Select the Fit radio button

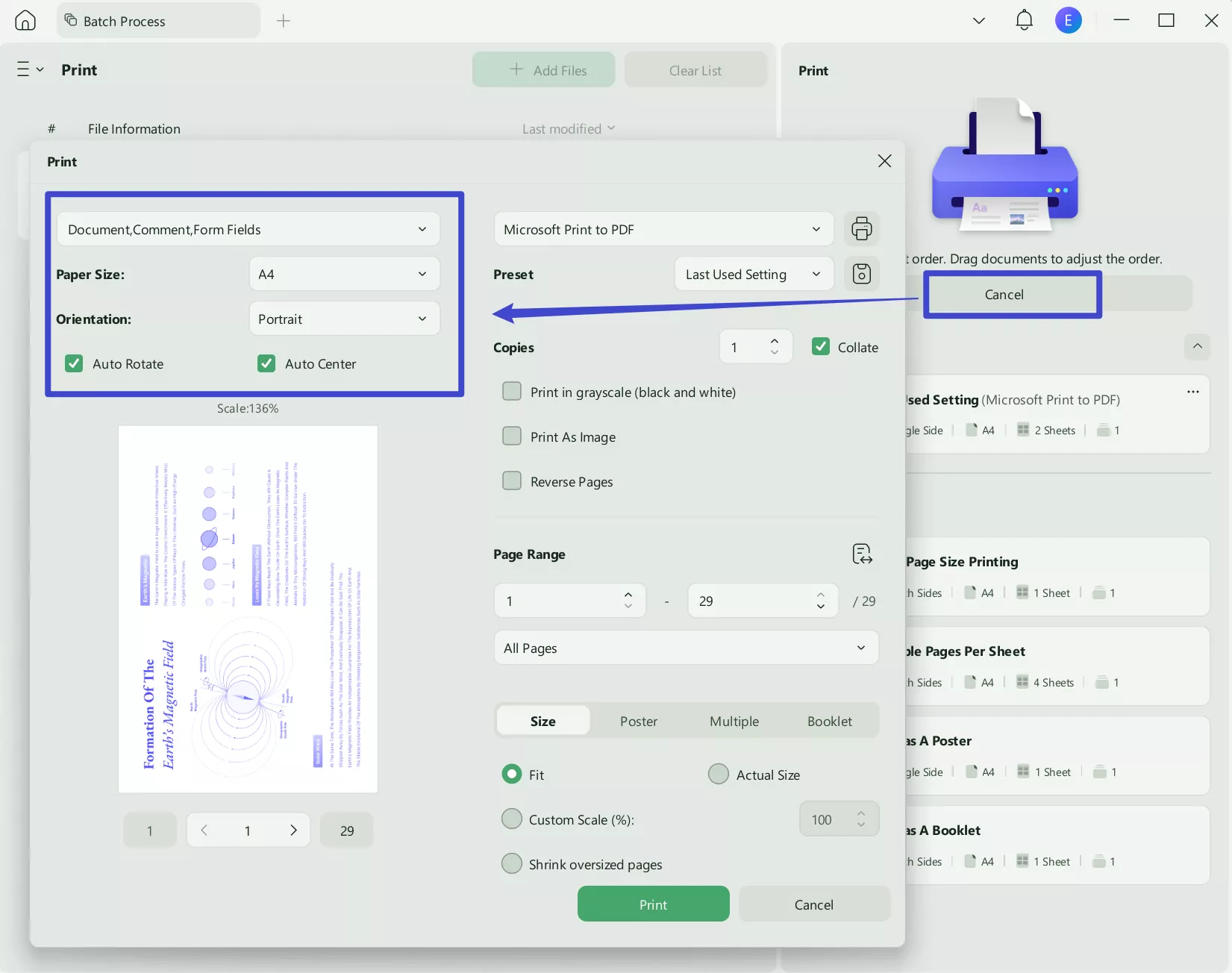512,775
